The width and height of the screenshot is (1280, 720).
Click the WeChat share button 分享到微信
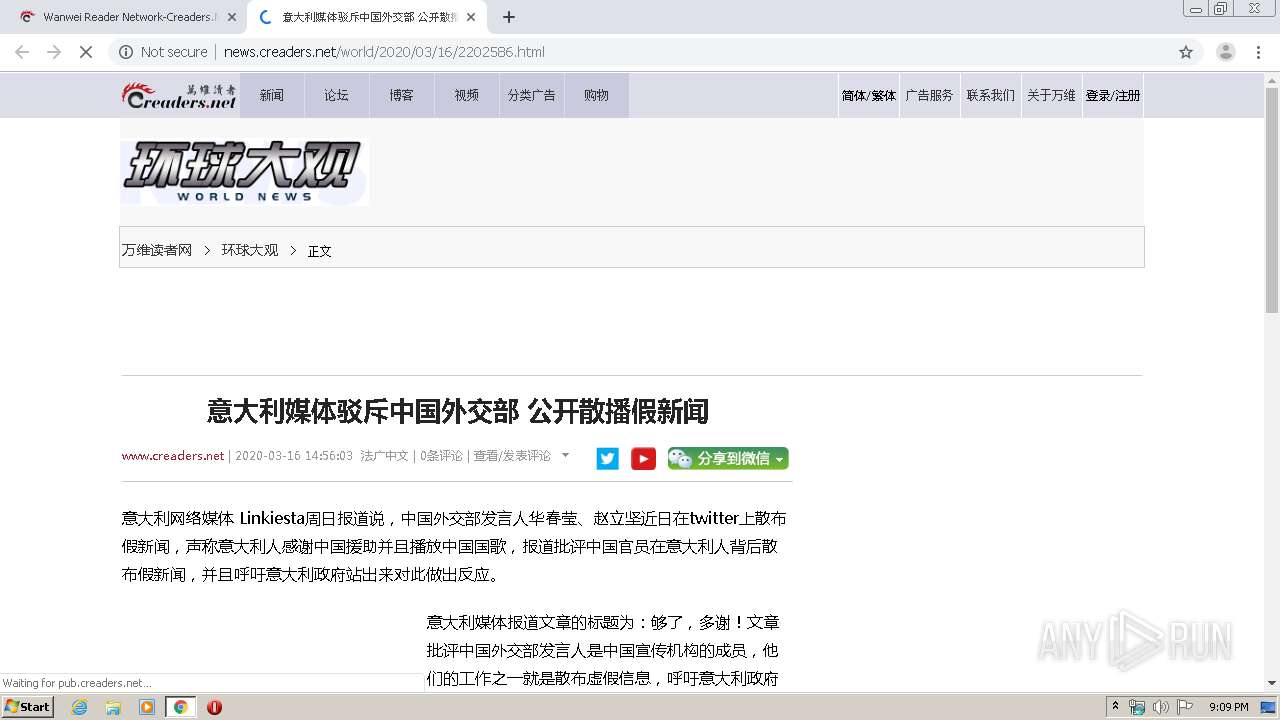point(728,458)
